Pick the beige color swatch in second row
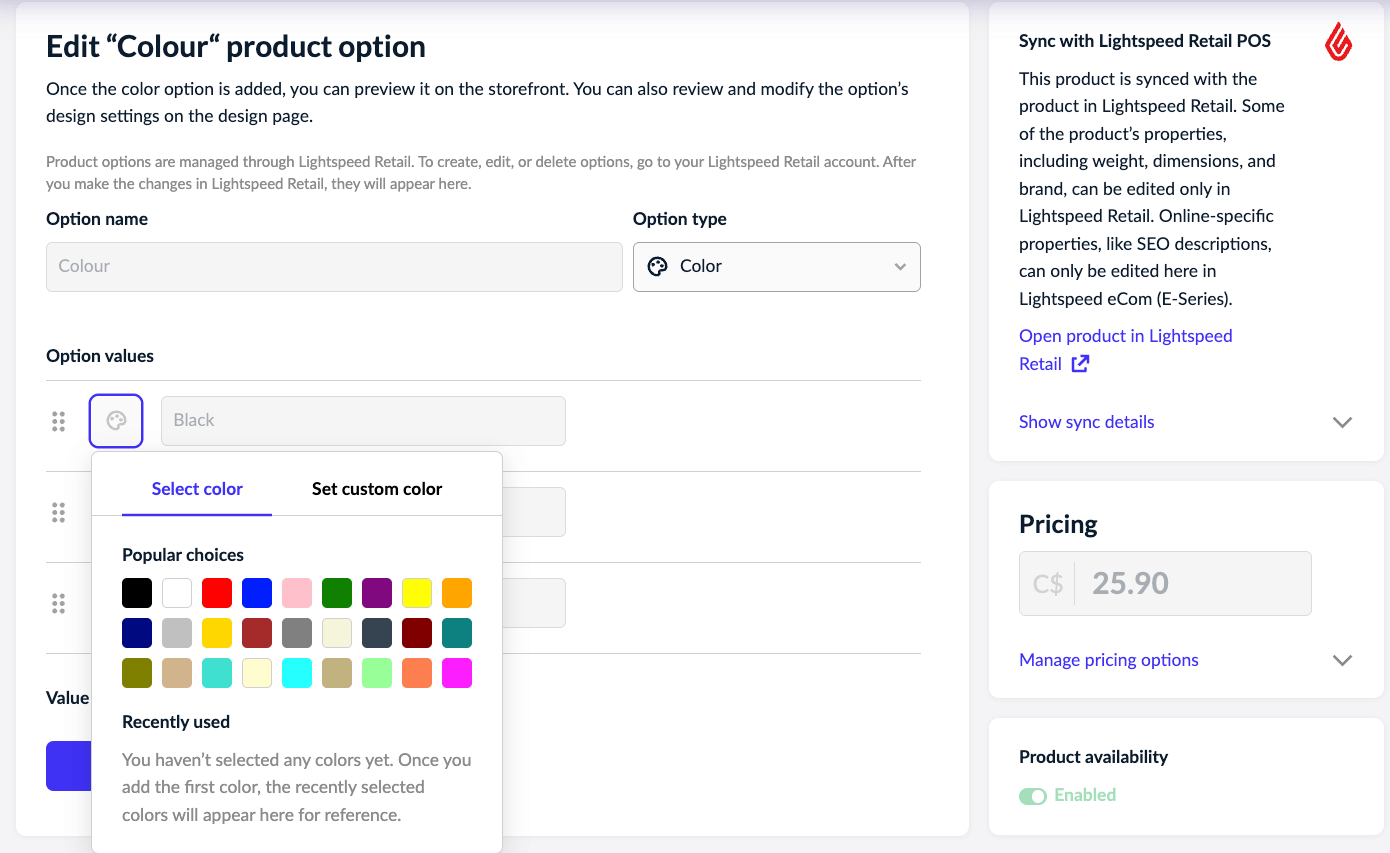Viewport: 1390px width, 853px height. pos(337,633)
